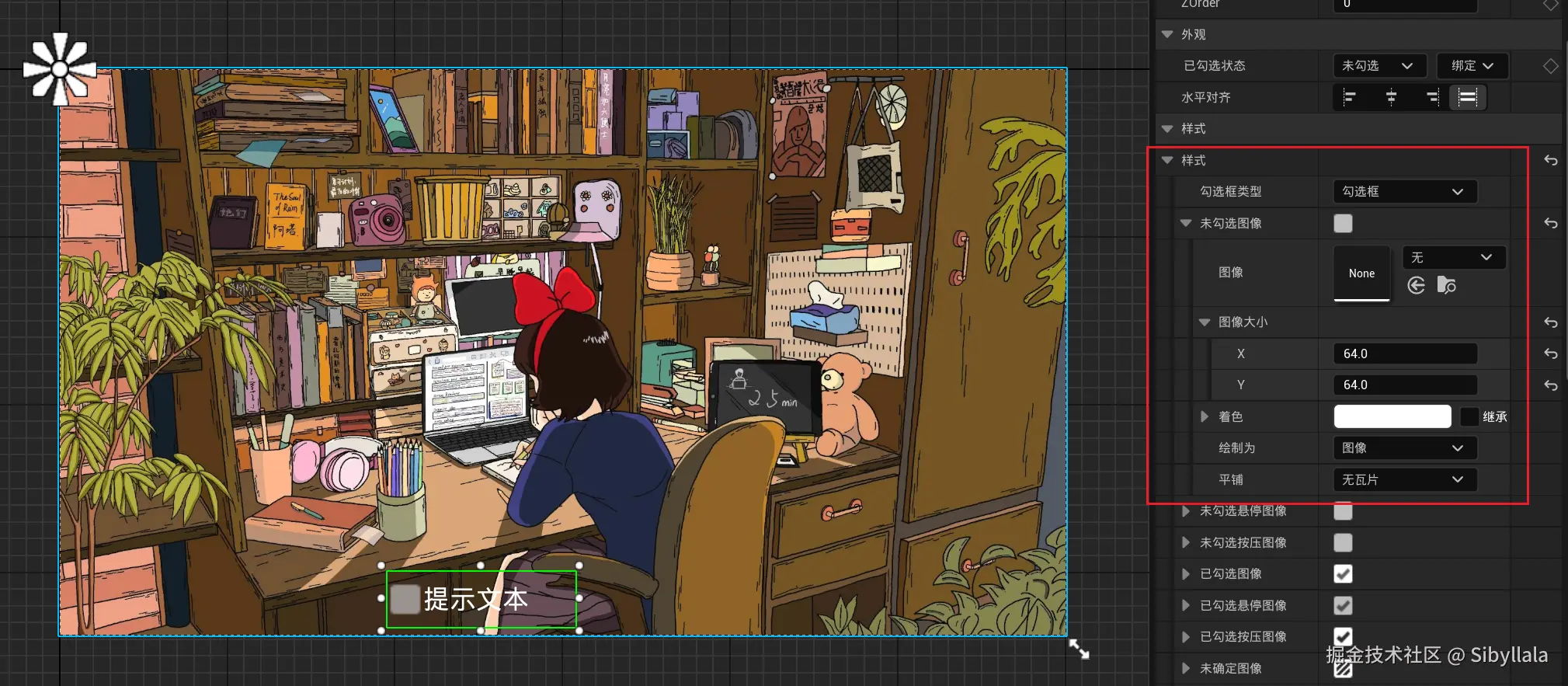The width and height of the screenshot is (1568, 686).
Task: Click the 勾选框类型 property label
Action: coord(1230,191)
